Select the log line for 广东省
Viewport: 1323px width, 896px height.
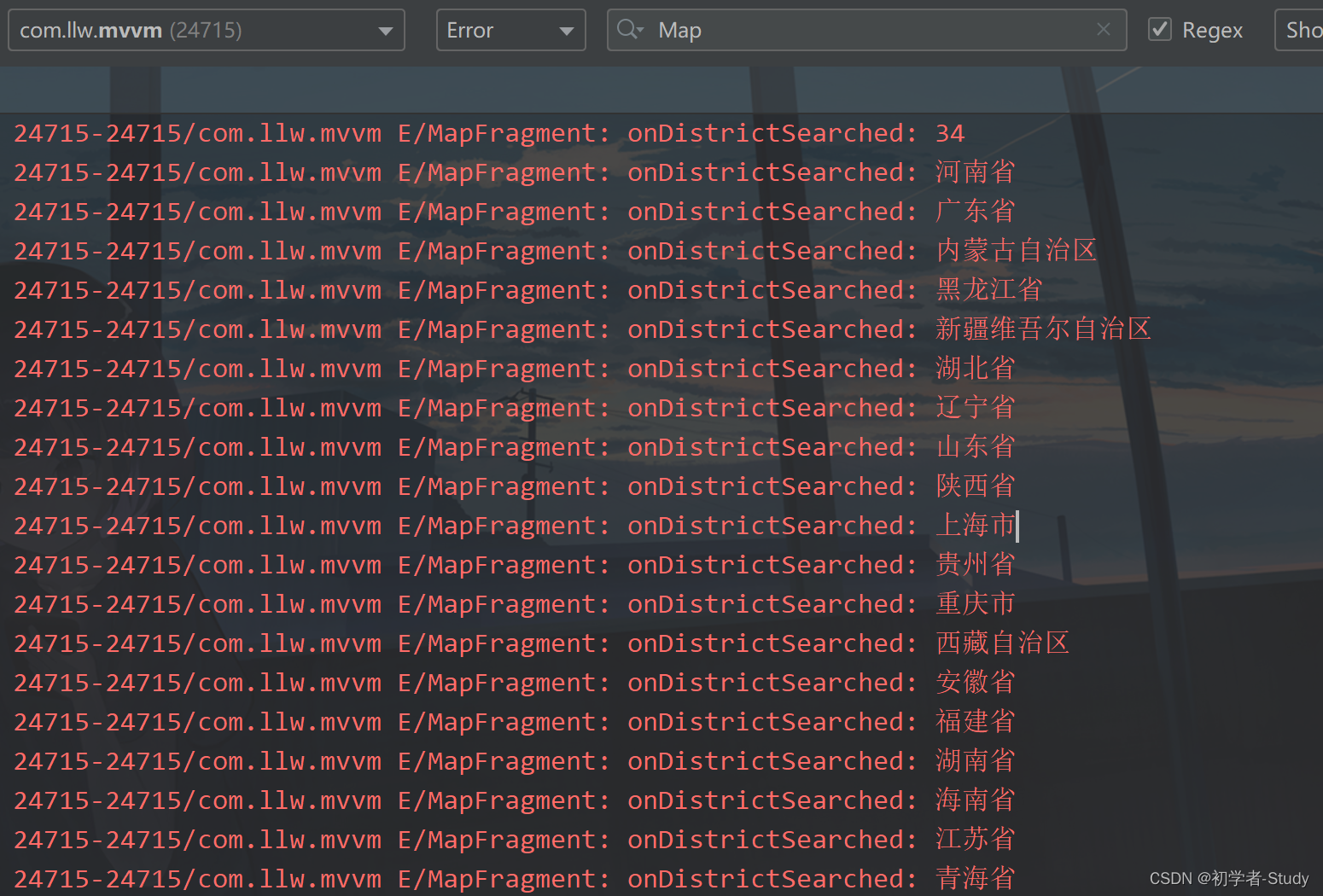(x=515, y=212)
